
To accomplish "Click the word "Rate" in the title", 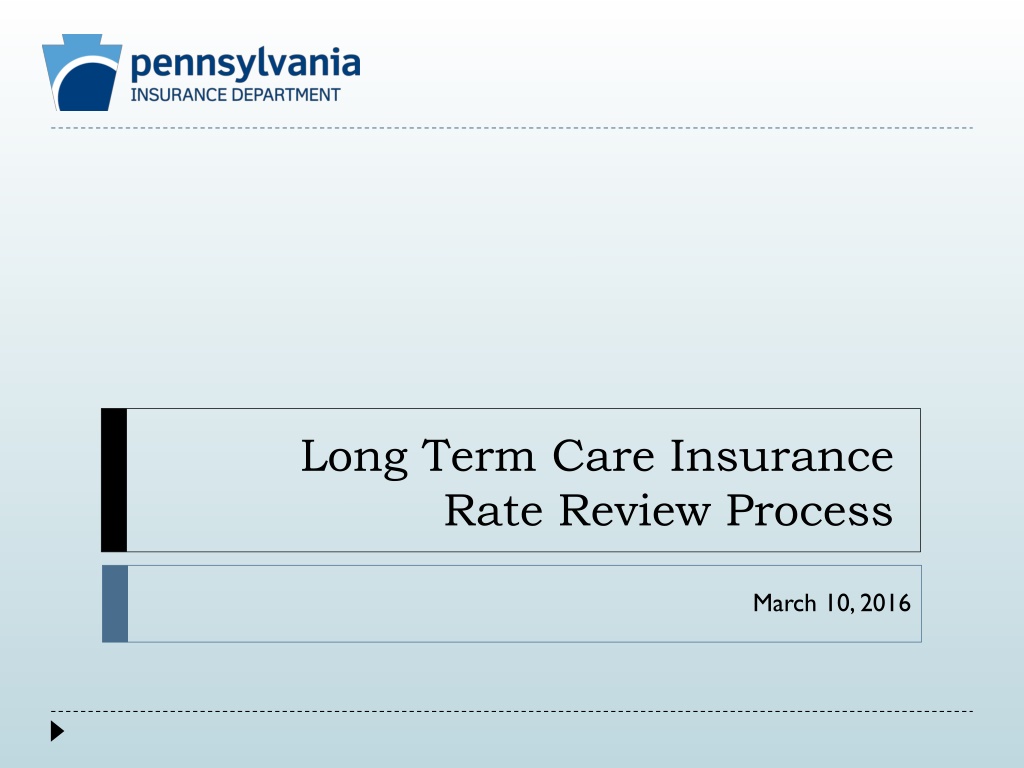I will click(x=493, y=510).
